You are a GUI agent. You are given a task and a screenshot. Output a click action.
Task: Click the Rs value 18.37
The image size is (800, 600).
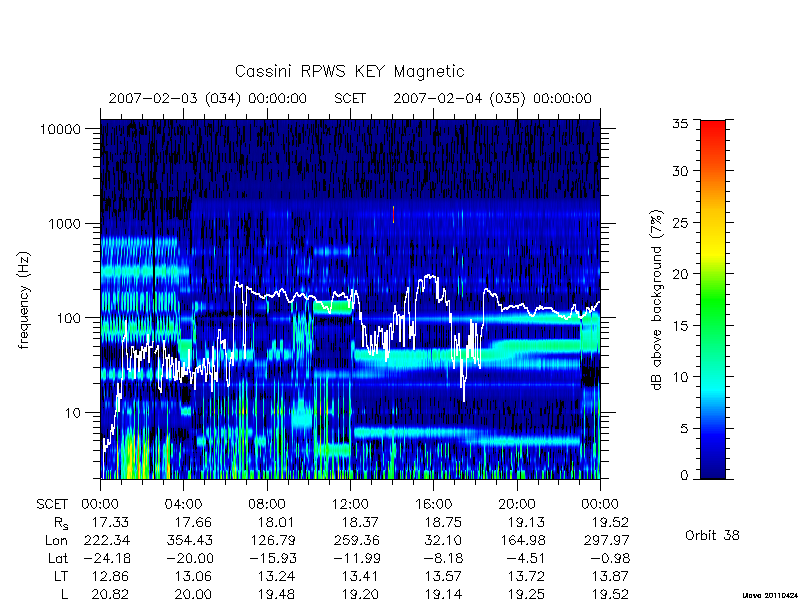pos(359,522)
